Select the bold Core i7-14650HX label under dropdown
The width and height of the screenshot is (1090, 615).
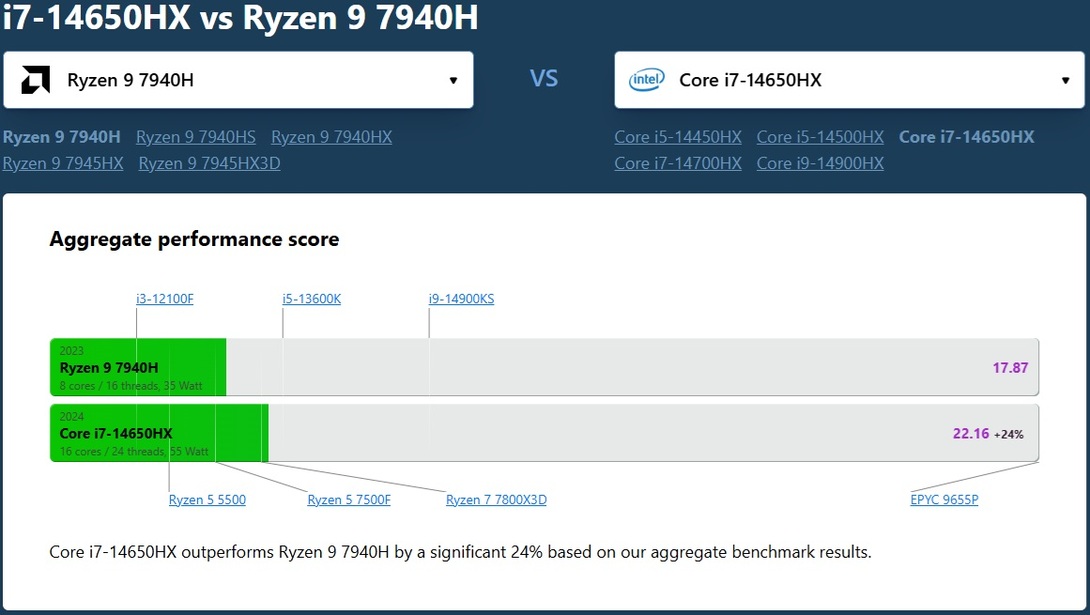[x=966, y=137]
